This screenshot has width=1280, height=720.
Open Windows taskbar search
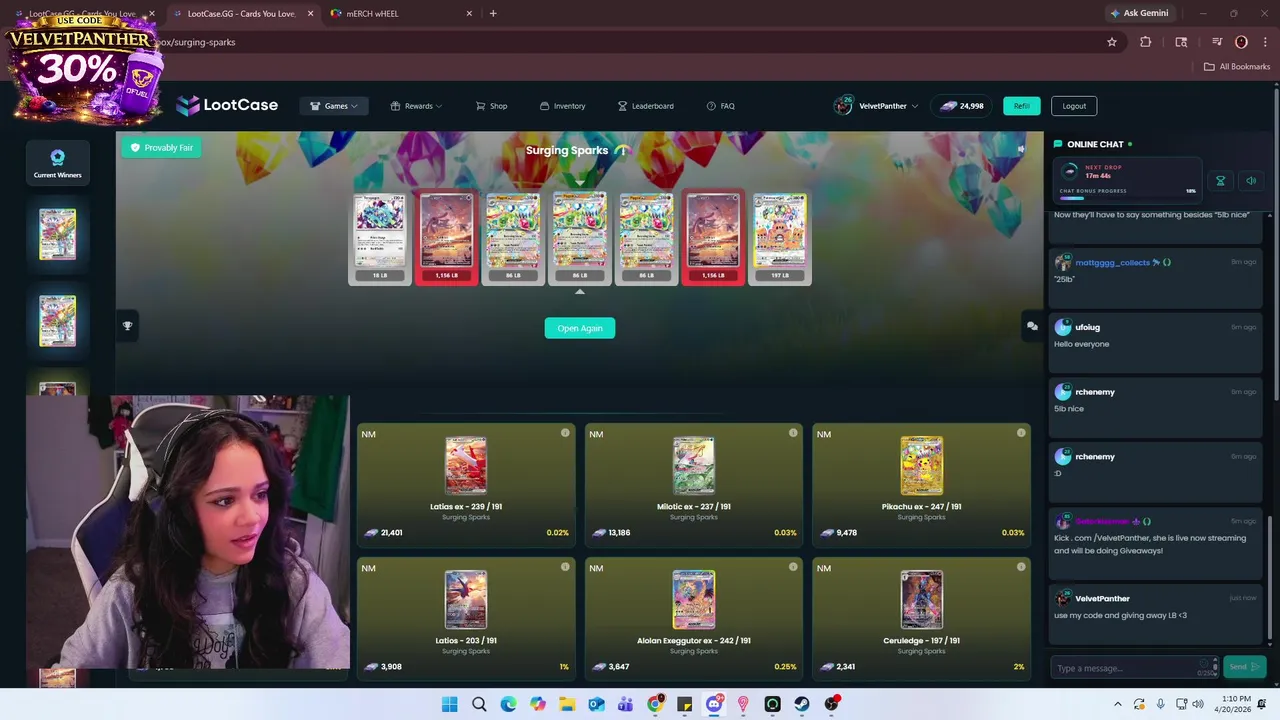[x=479, y=704]
